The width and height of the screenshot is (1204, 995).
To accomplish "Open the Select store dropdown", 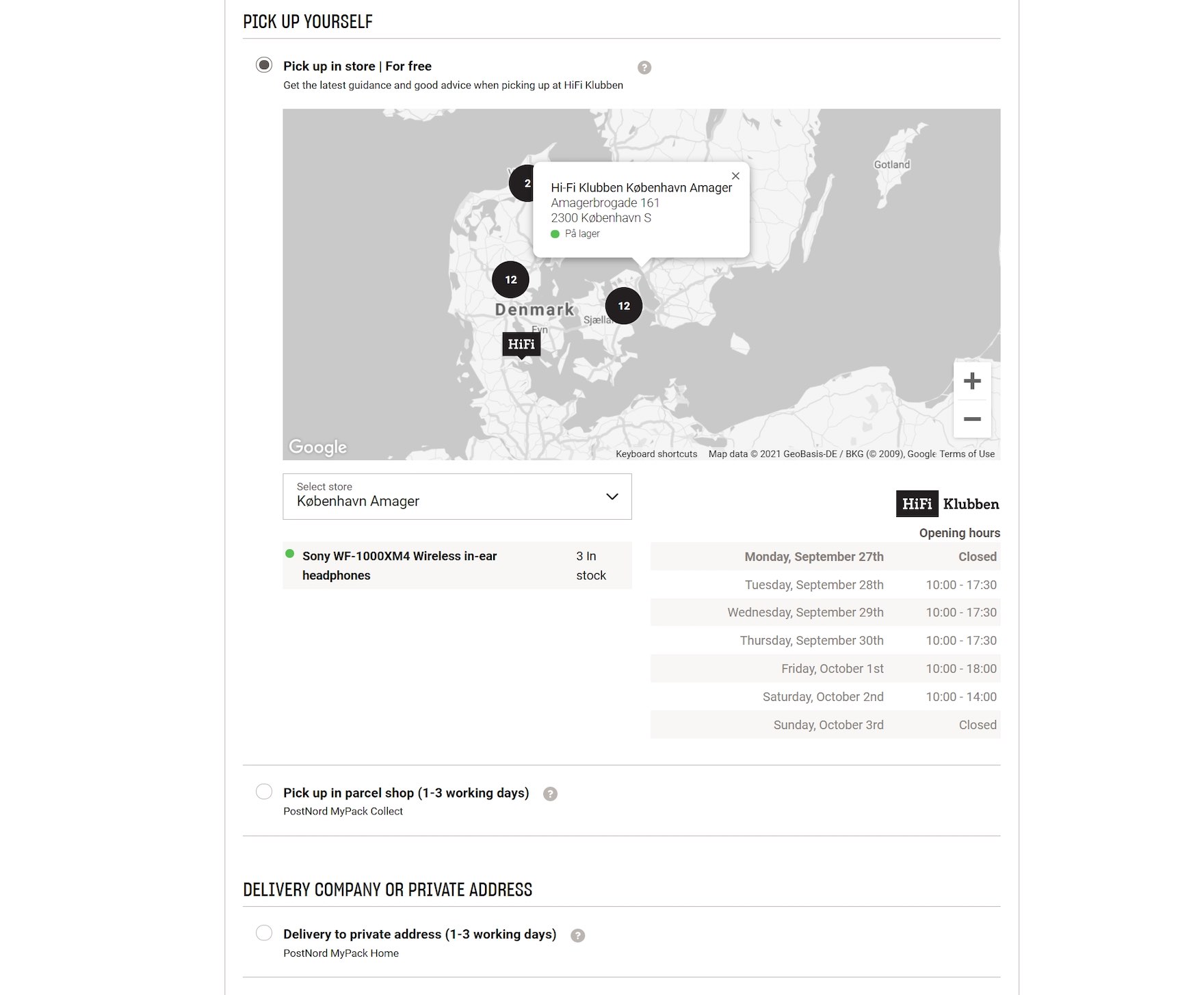I will pyautogui.click(x=456, y=496).
